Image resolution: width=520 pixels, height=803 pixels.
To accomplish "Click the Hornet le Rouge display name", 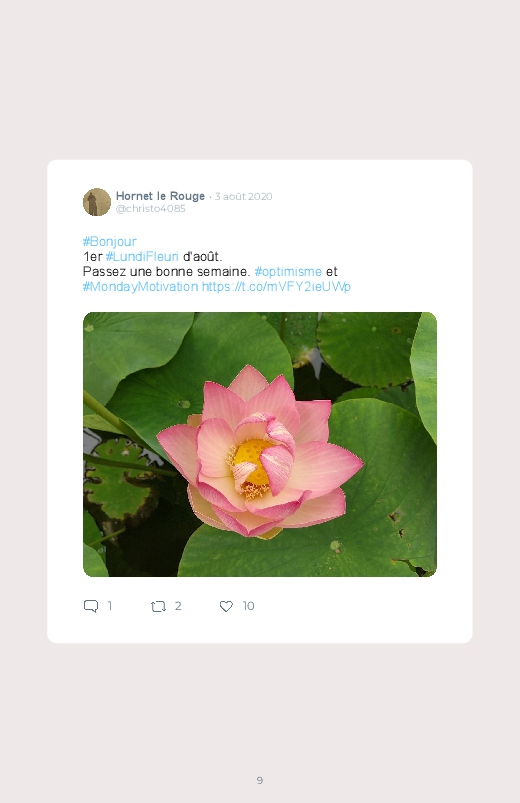I will (x=160, y=196).
